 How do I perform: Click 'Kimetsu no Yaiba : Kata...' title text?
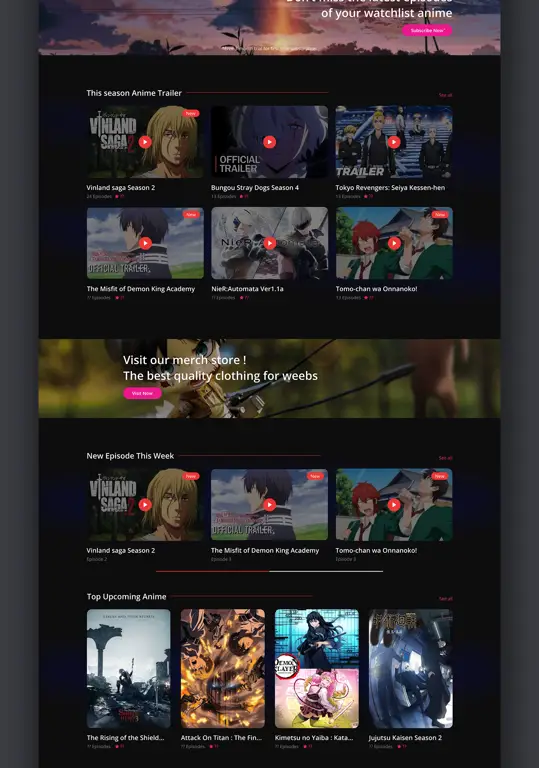314,738
